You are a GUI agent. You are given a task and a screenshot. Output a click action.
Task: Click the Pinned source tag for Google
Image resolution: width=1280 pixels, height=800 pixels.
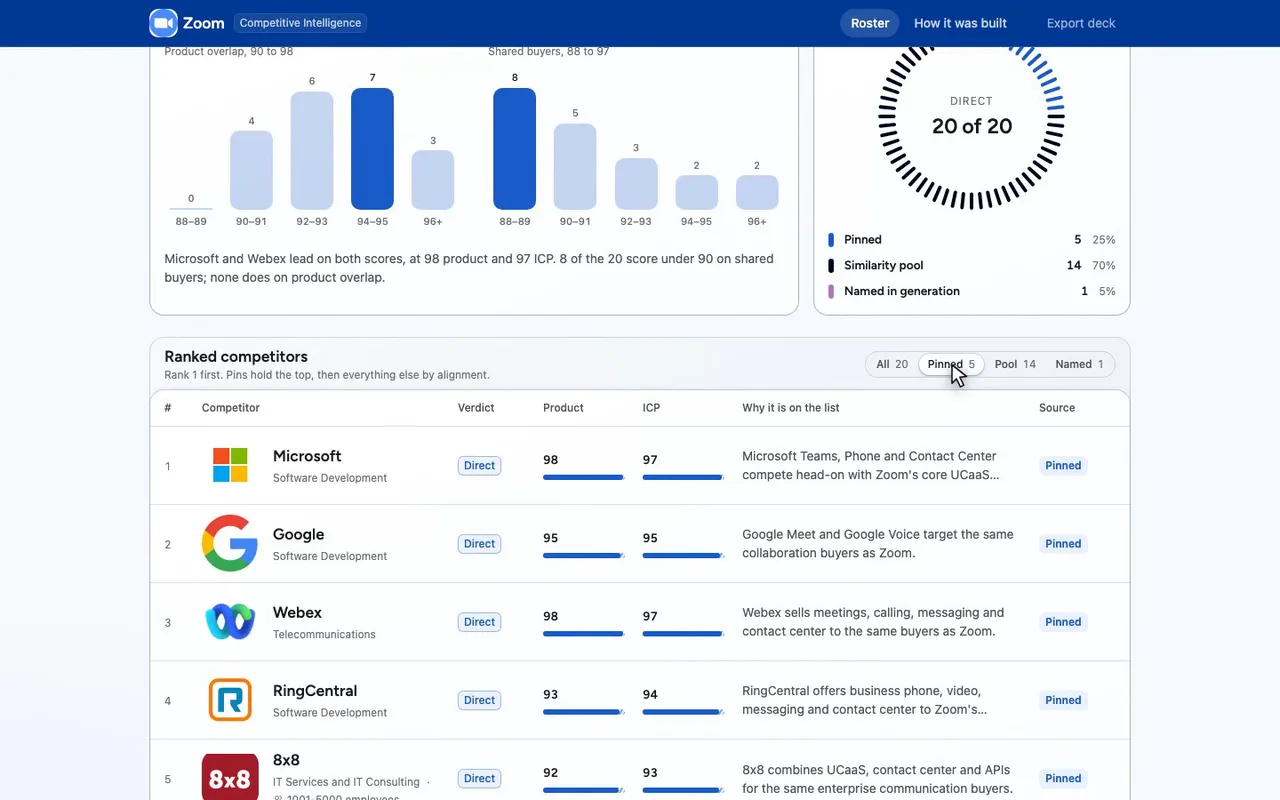[x=1063, y=544]
